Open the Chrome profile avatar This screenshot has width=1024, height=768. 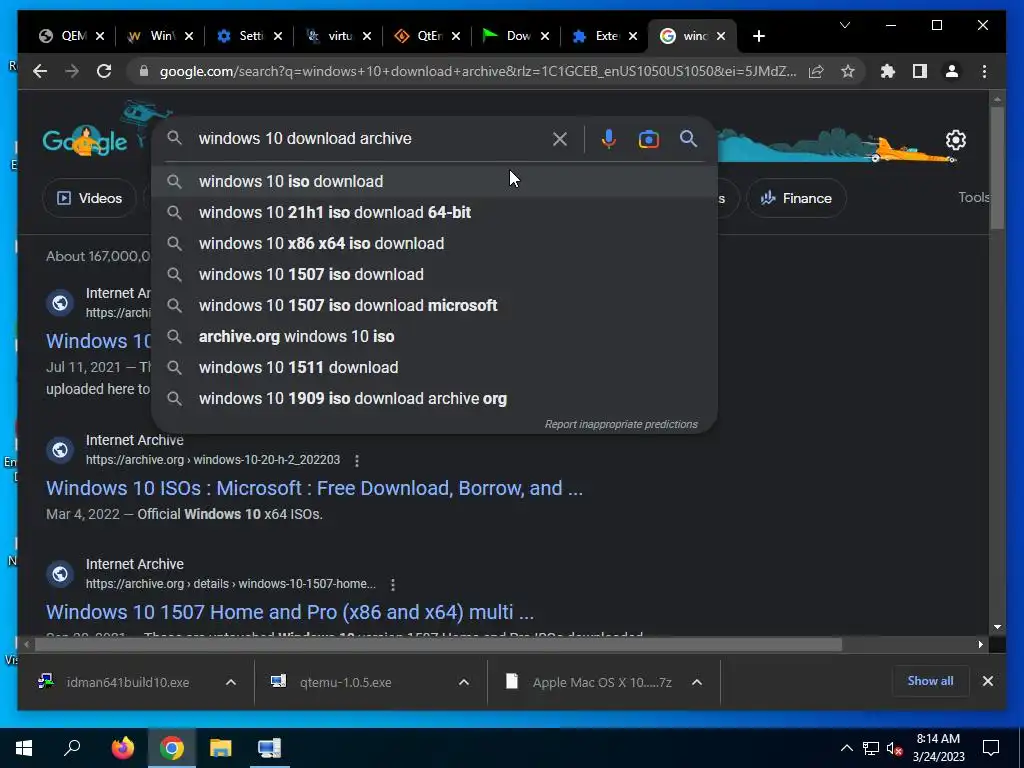click(x=952, y=71)
